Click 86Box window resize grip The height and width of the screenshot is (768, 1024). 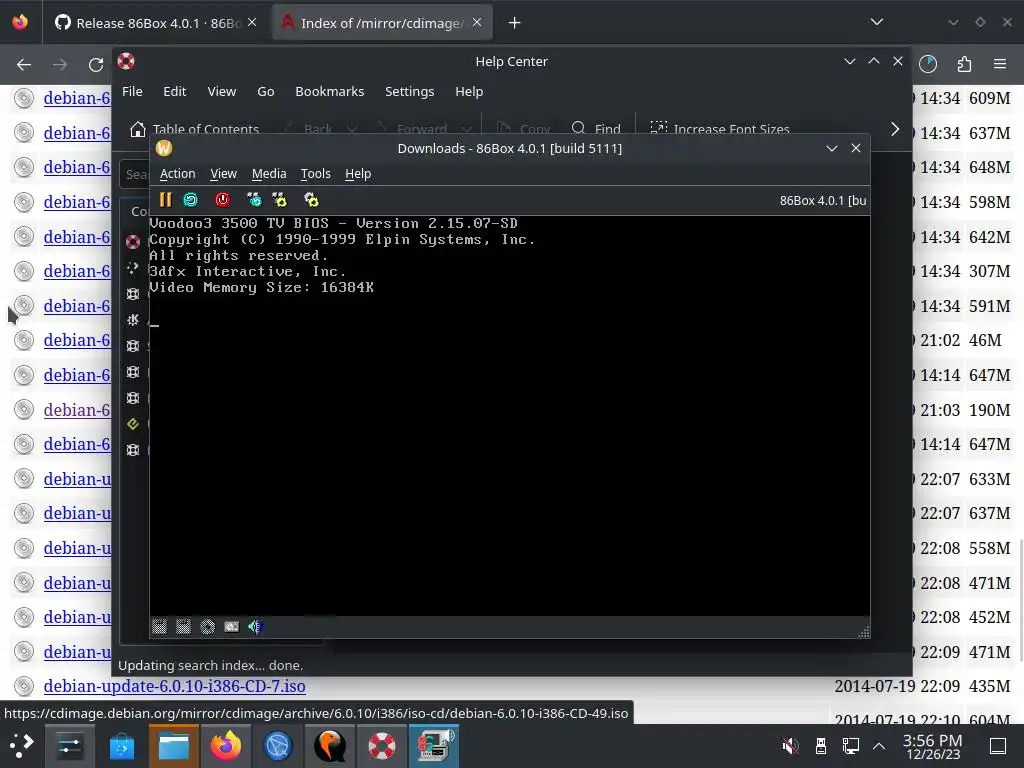click(864, 632)
